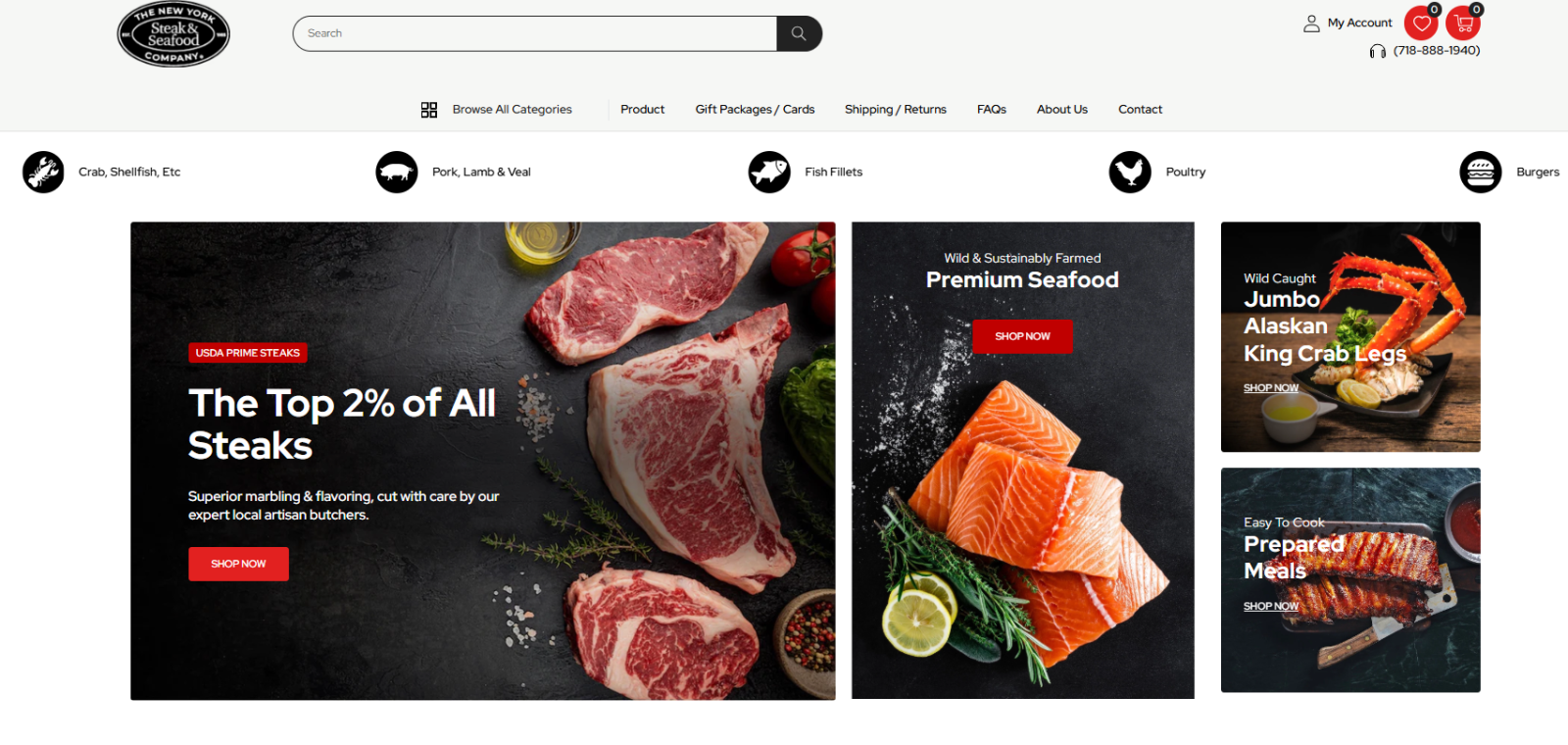1568x745 pixels.
Task: Open the wishlist heart icon
Action: [x=1421, y=24]
